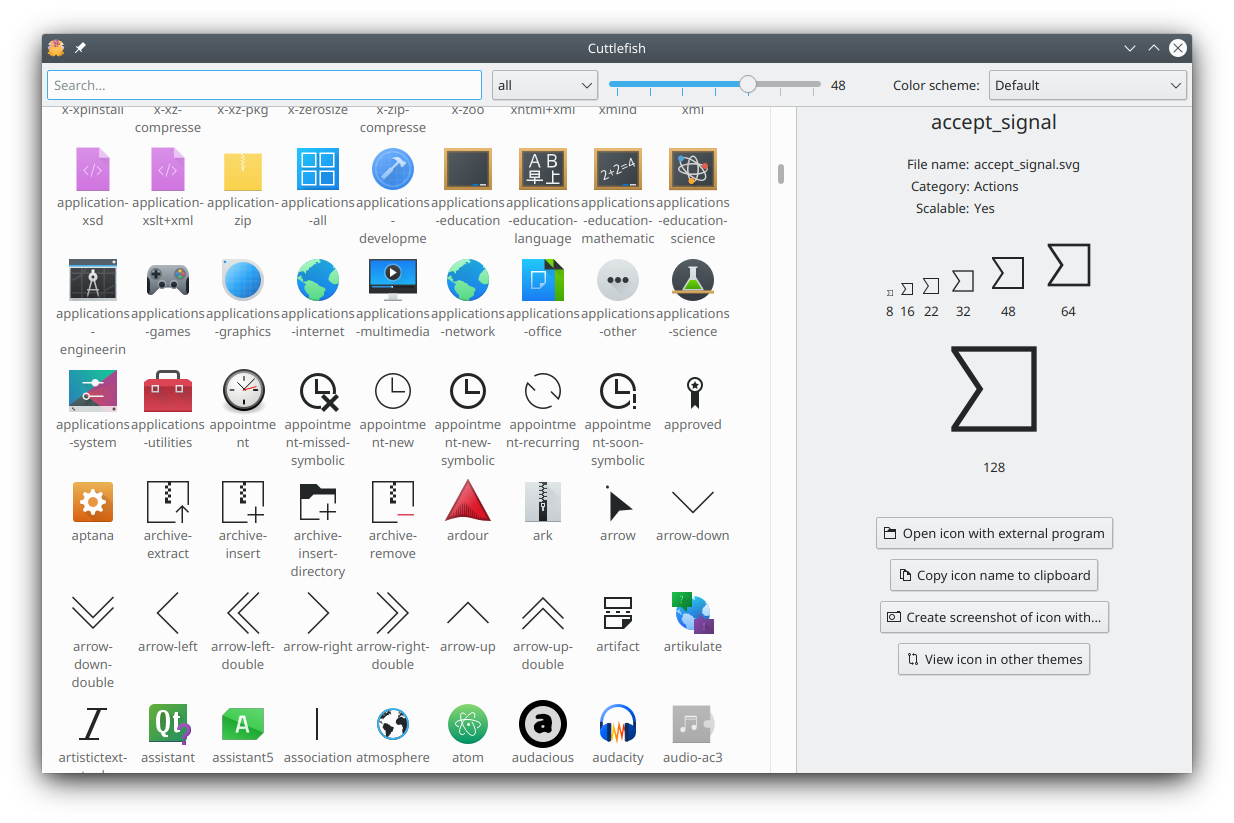Select the approved star badge icon
Screen dimensions: 1234x823
coord(693,391)
